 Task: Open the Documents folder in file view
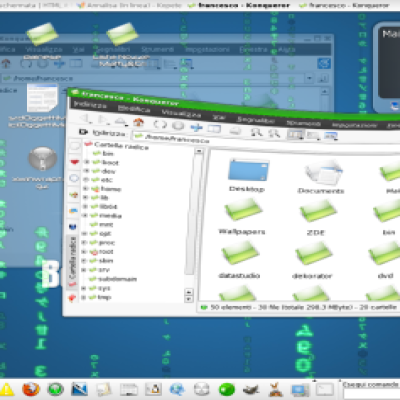321,177
